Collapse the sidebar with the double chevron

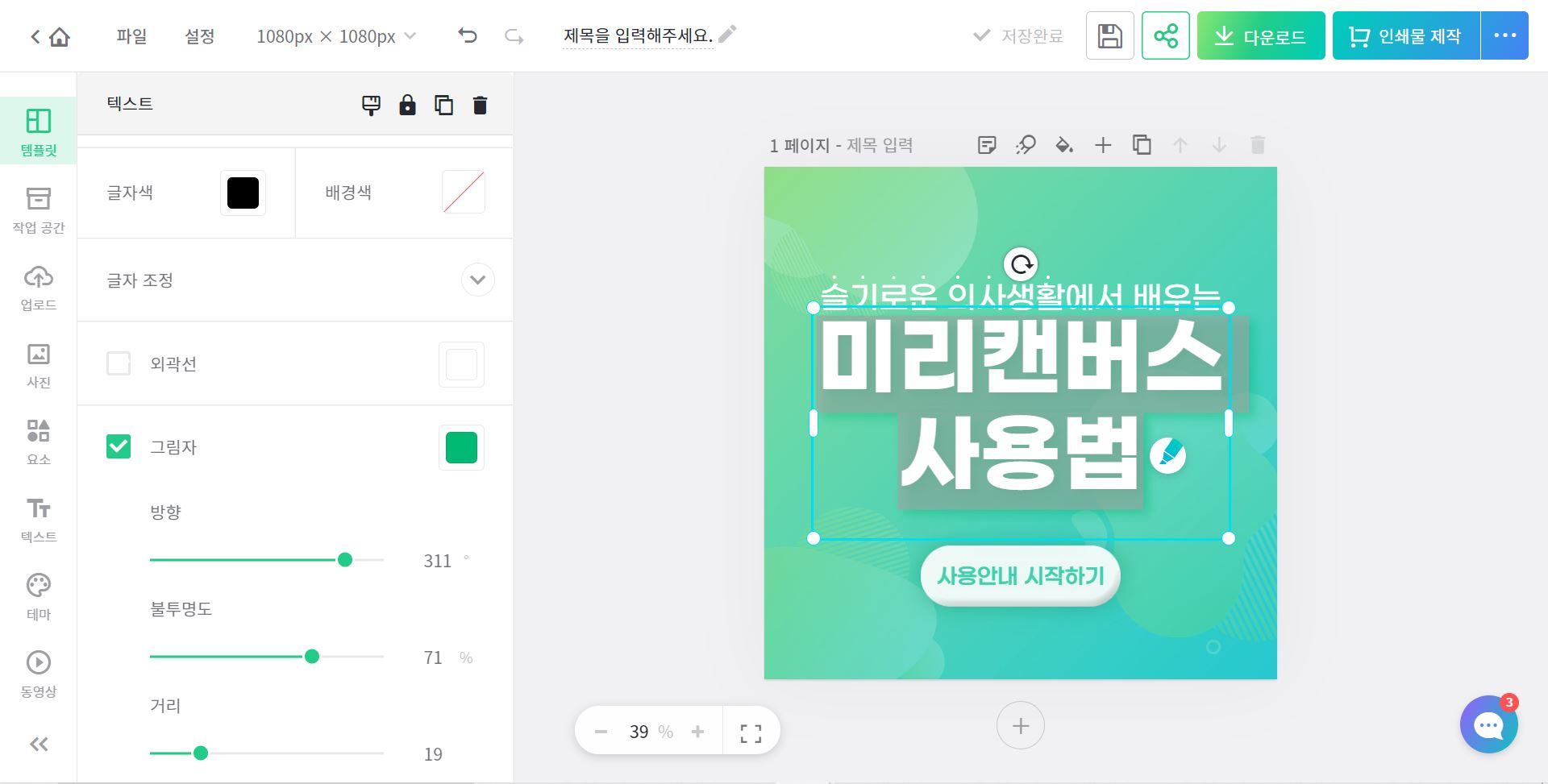(x=39, y=744)
